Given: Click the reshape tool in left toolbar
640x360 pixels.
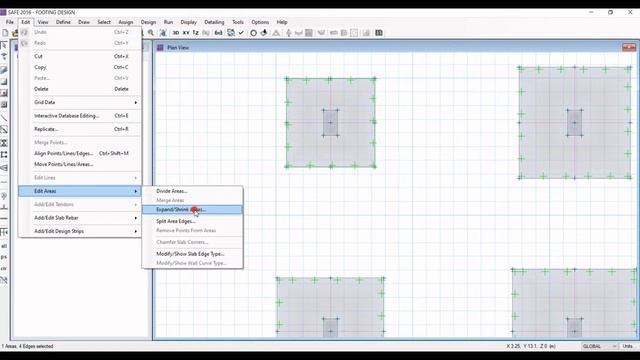Looking at the screenshot, I should 4,57.
